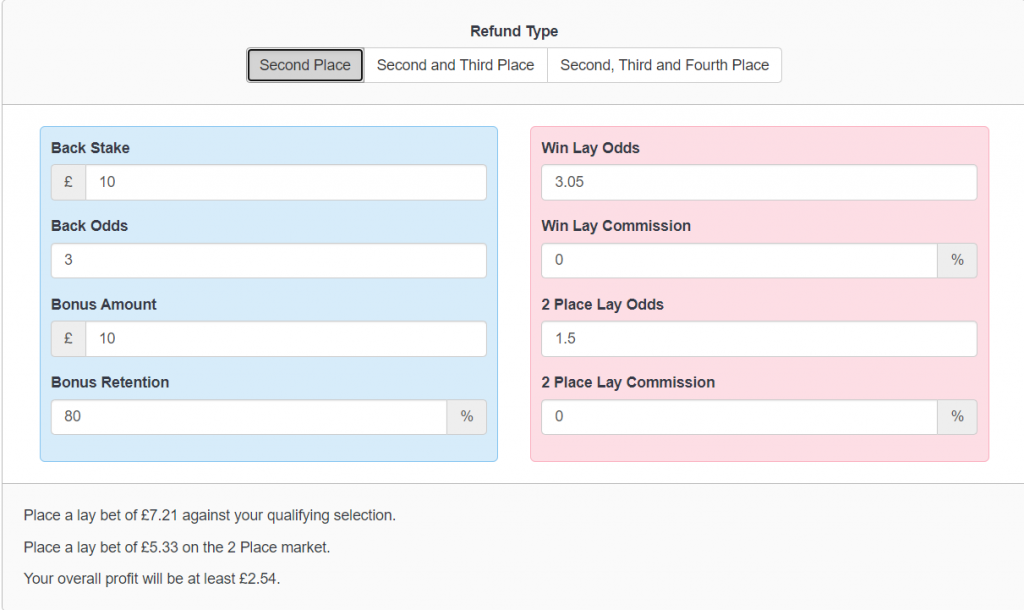1024x610 pixels.
Task: Click the Back Stake input field
Action: point(286,182)
